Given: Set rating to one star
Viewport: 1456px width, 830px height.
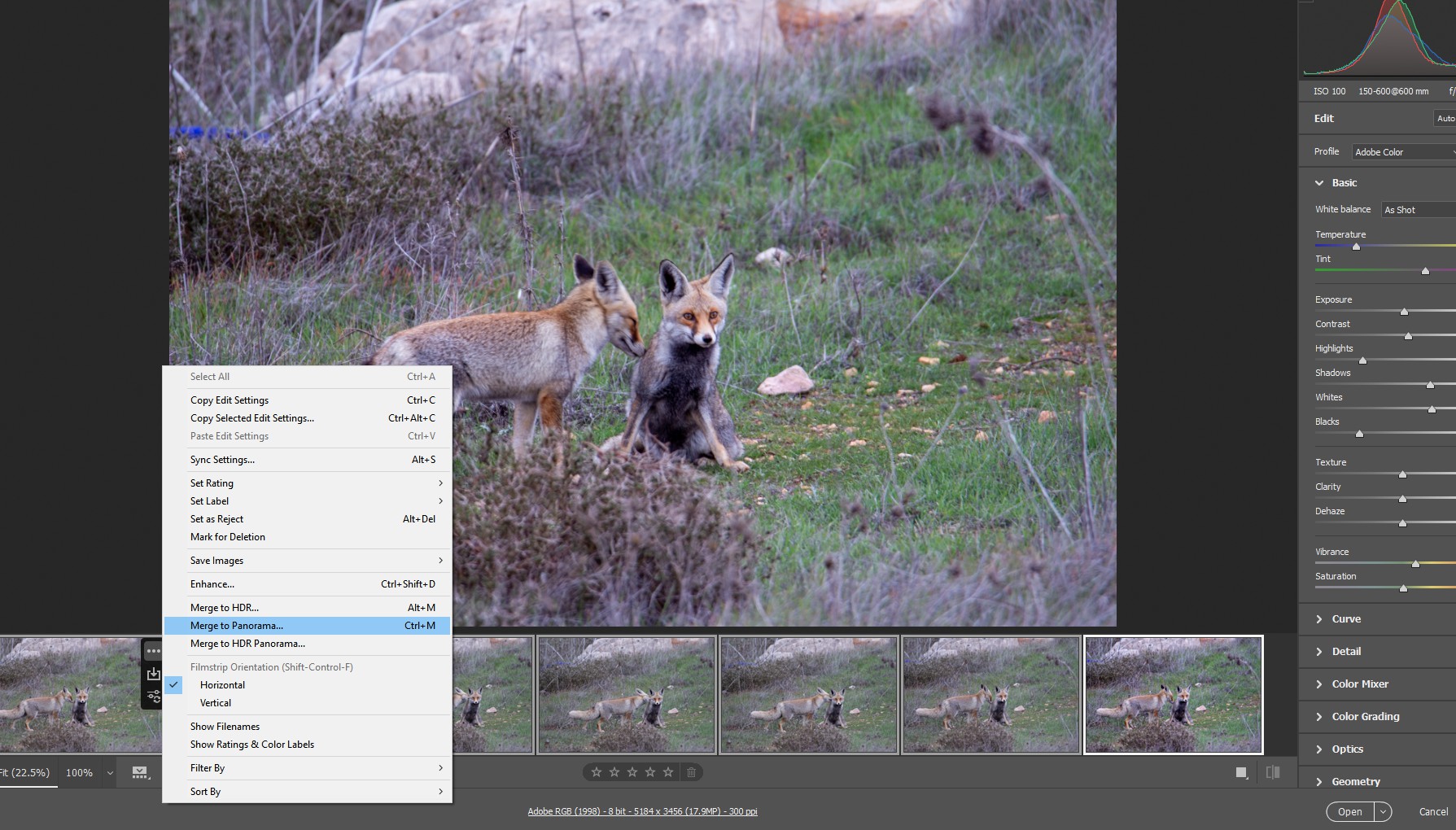Looking at the screenshot, I should (597, 772).
